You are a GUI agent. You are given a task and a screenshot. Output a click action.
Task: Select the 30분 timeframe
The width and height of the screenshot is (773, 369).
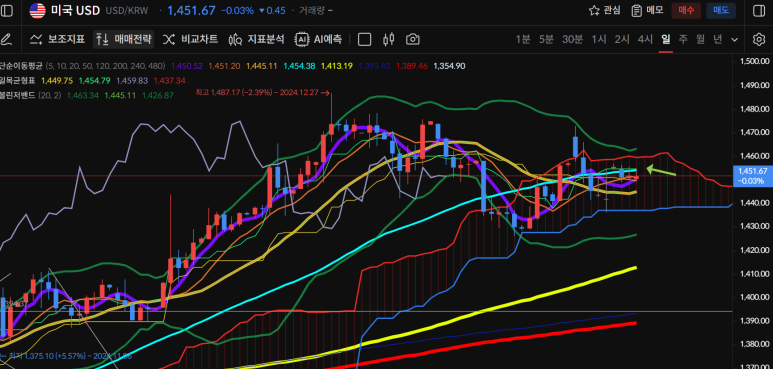pyautogui.click(x=572, y=39)
